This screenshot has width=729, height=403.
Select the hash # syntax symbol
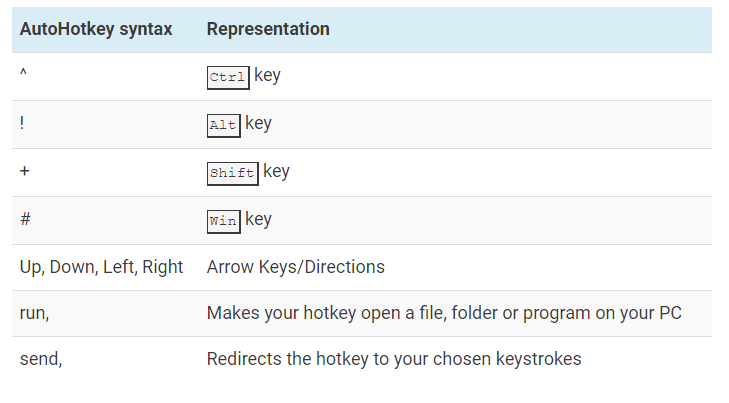tap(25, 219)
